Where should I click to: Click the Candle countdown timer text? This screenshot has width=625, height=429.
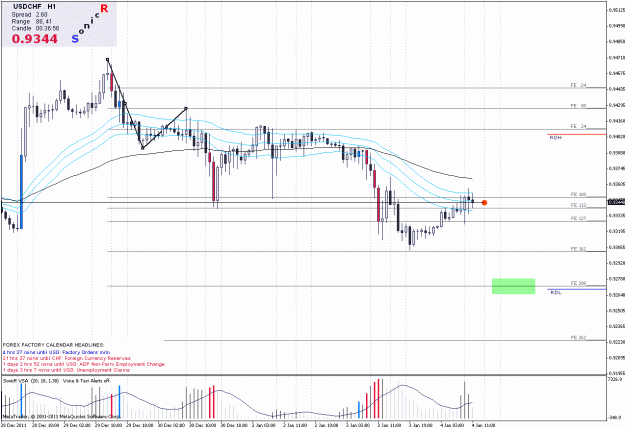35,28
